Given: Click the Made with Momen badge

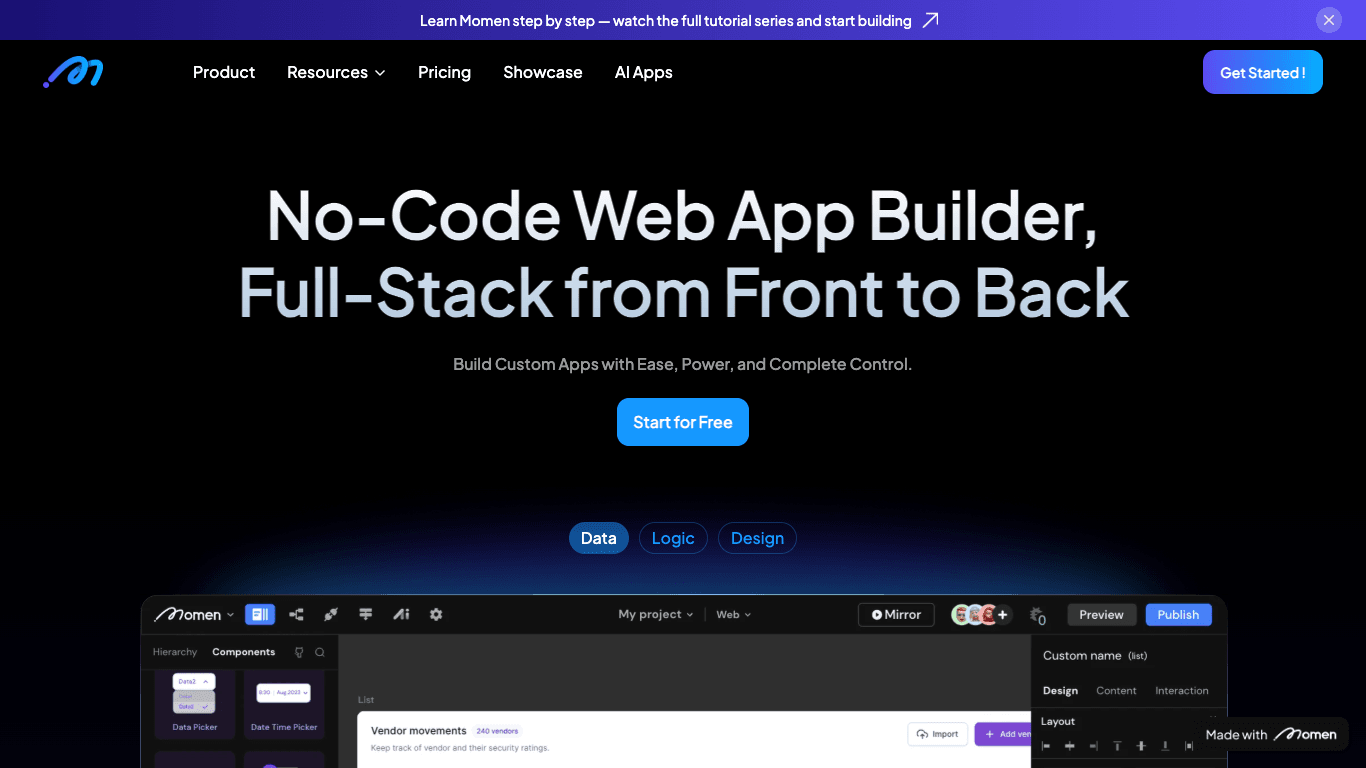Looking at the screenshot, I should 1271,734.
